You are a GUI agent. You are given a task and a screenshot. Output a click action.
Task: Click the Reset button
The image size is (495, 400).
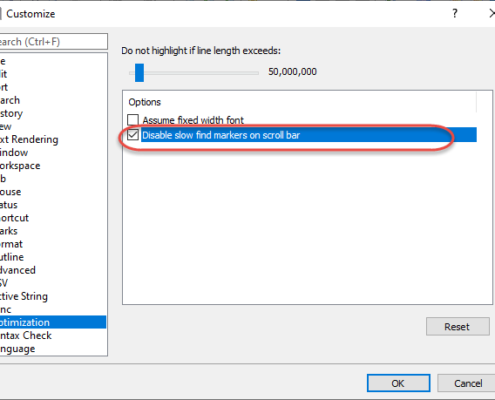pyautogui.click(x=458, y=326)
